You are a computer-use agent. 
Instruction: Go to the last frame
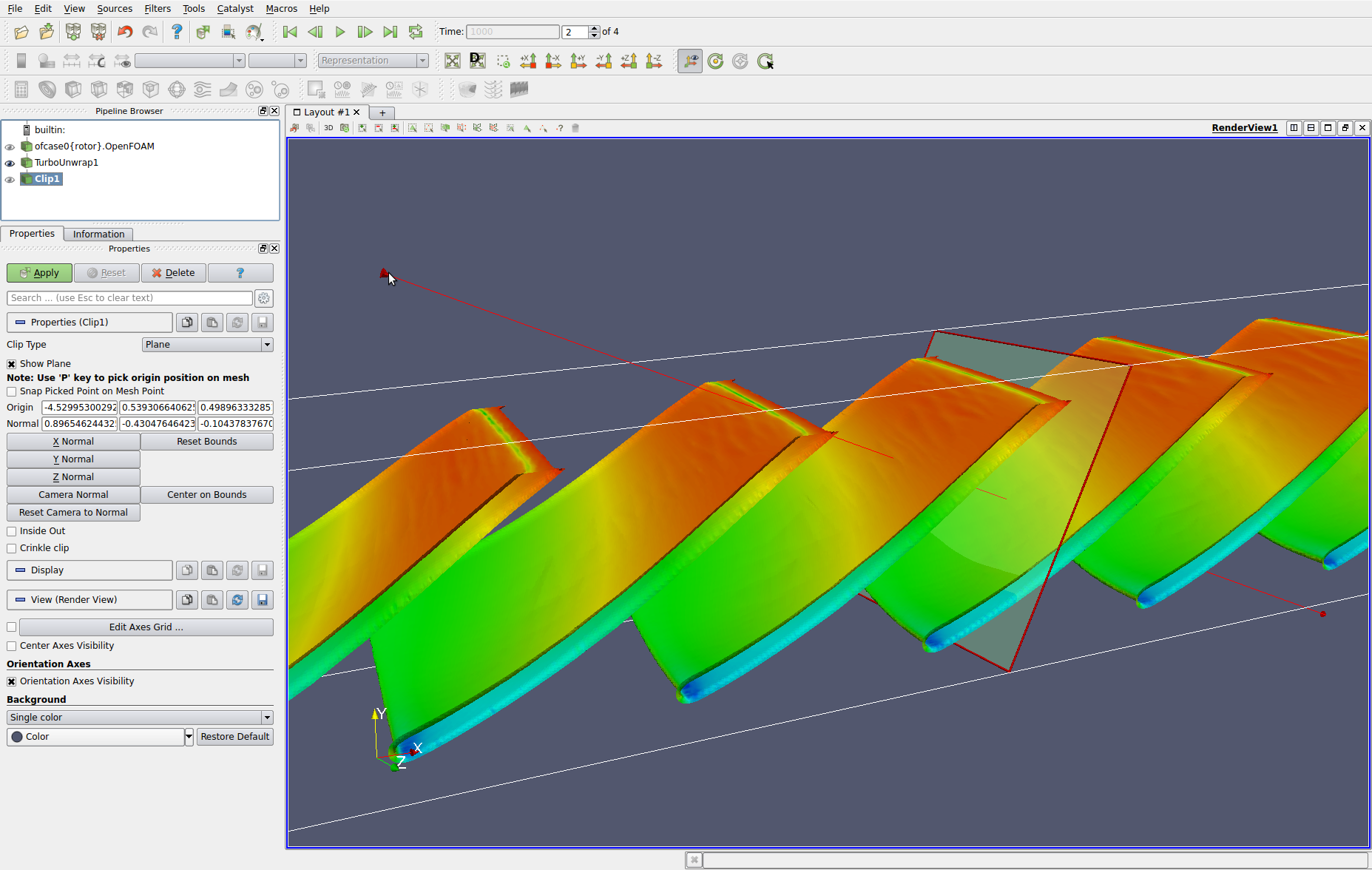[x=391, y=32]
